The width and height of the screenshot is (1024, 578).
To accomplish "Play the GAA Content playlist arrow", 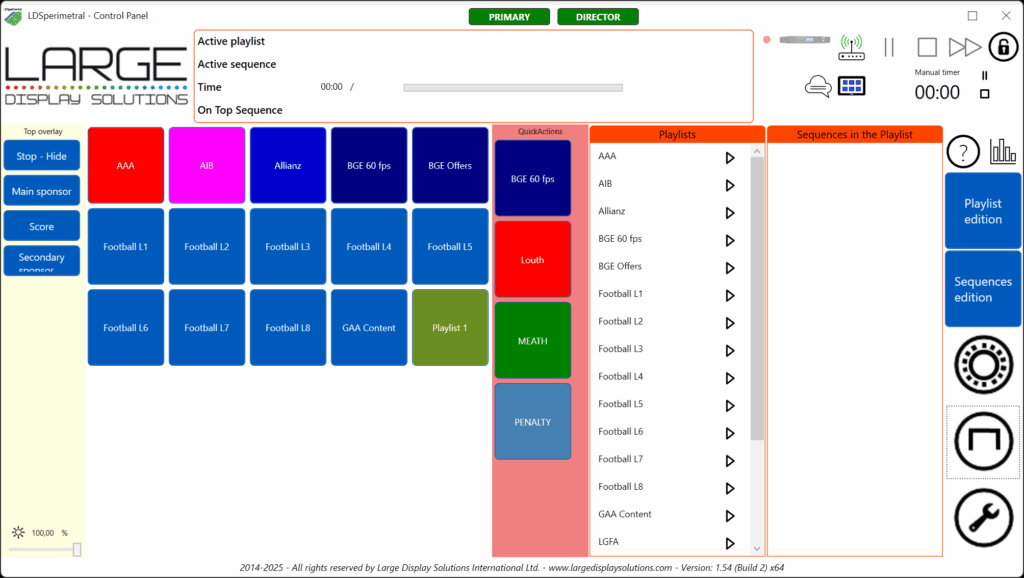I will click(x=730, y=515).
